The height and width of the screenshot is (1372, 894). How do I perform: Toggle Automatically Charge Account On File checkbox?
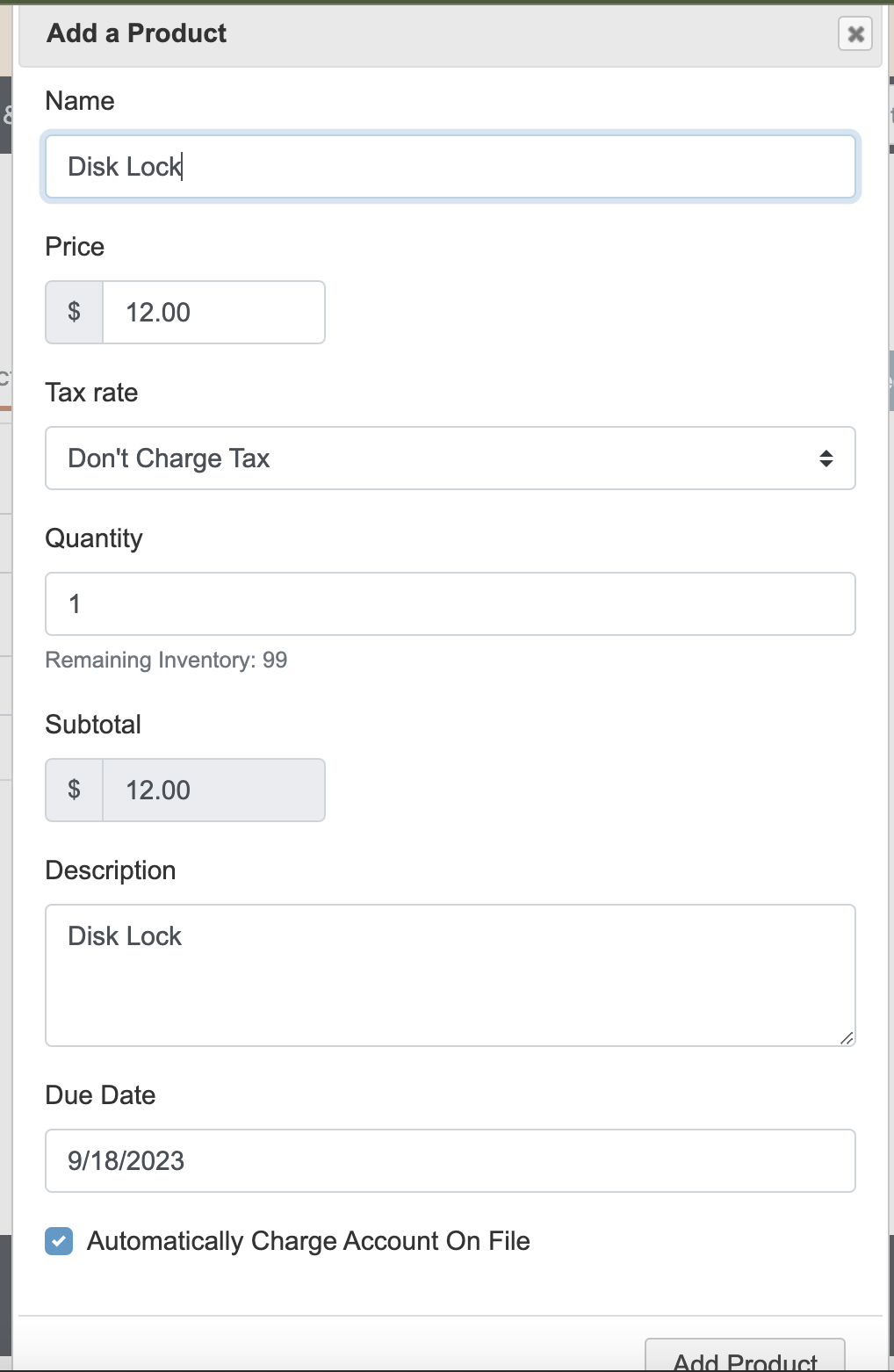[59, 1241]
